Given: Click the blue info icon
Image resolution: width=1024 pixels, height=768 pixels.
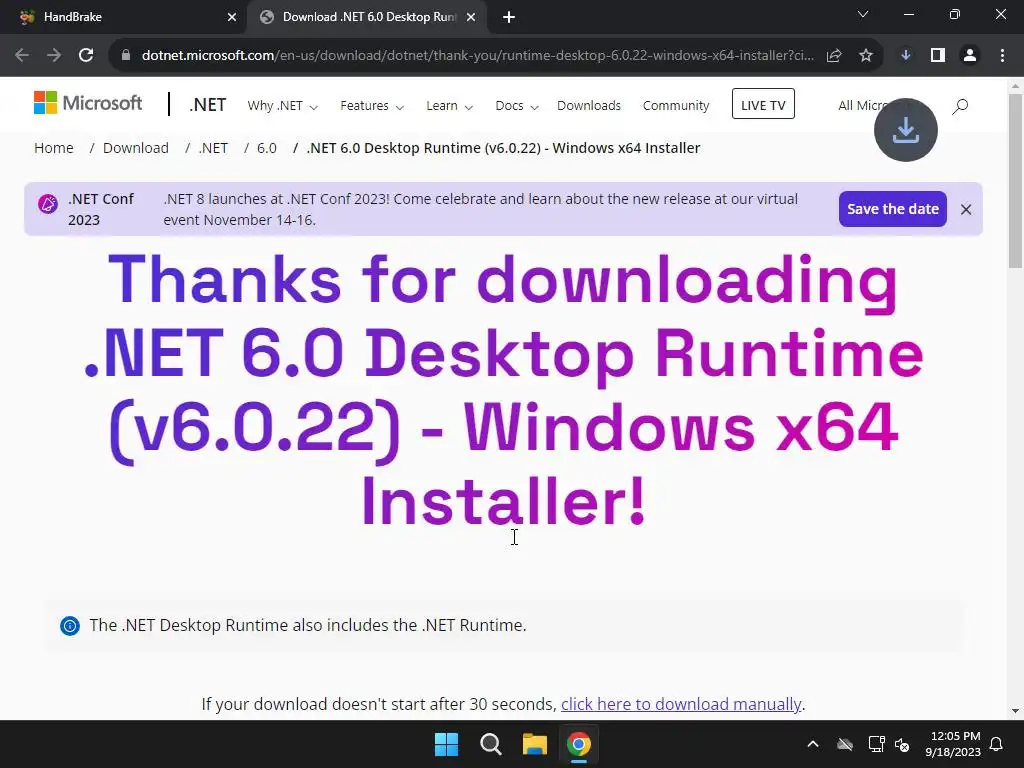Looking at the screenshot, I should (70, 626).
